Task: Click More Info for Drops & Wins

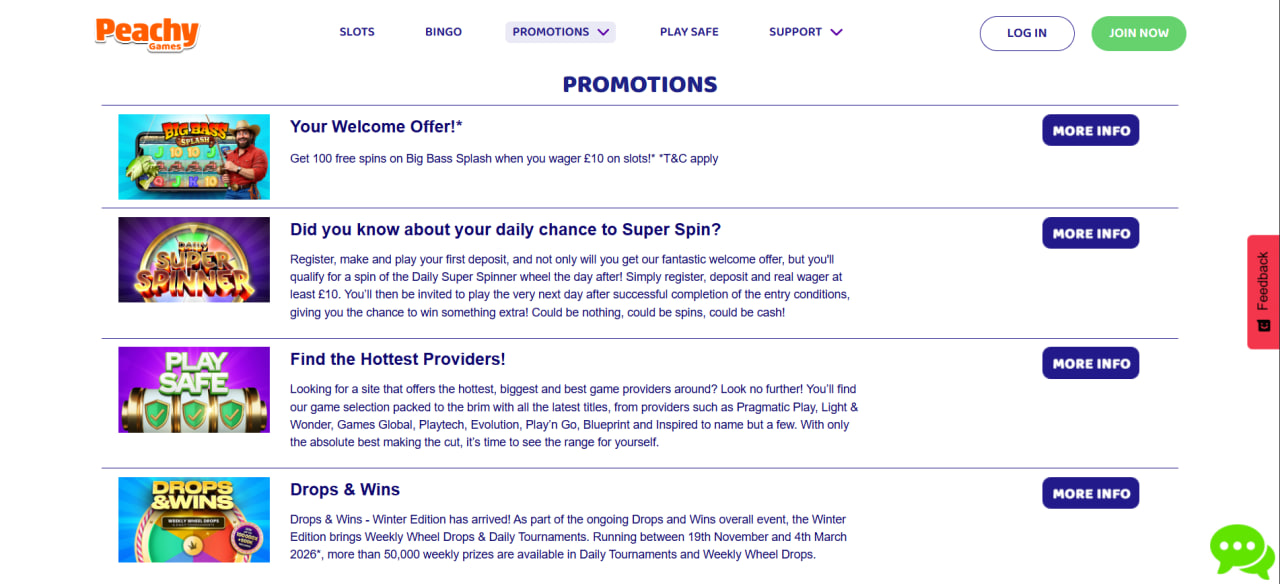Action: (1090, 493)
